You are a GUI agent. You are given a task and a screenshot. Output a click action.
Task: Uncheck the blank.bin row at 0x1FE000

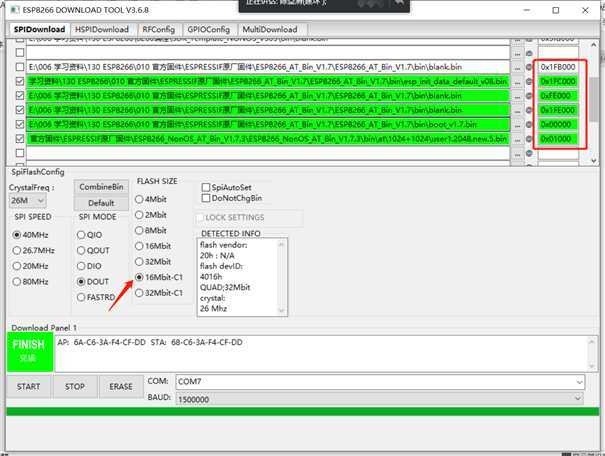[x=20, y=110]
